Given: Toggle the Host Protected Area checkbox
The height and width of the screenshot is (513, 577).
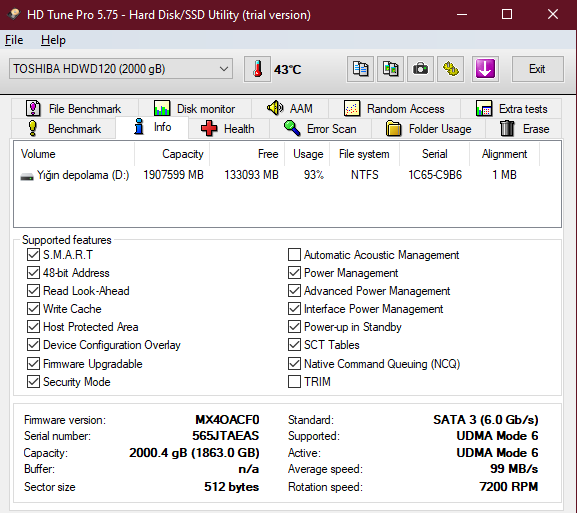Looking at the screenshot, I should pyautogui.click(x=33, y=327).
